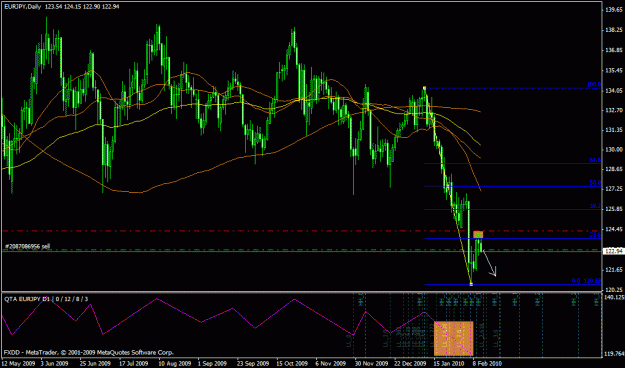Click the 131.35 price axis label
625x368 pixels.
(x=613, y=130)
